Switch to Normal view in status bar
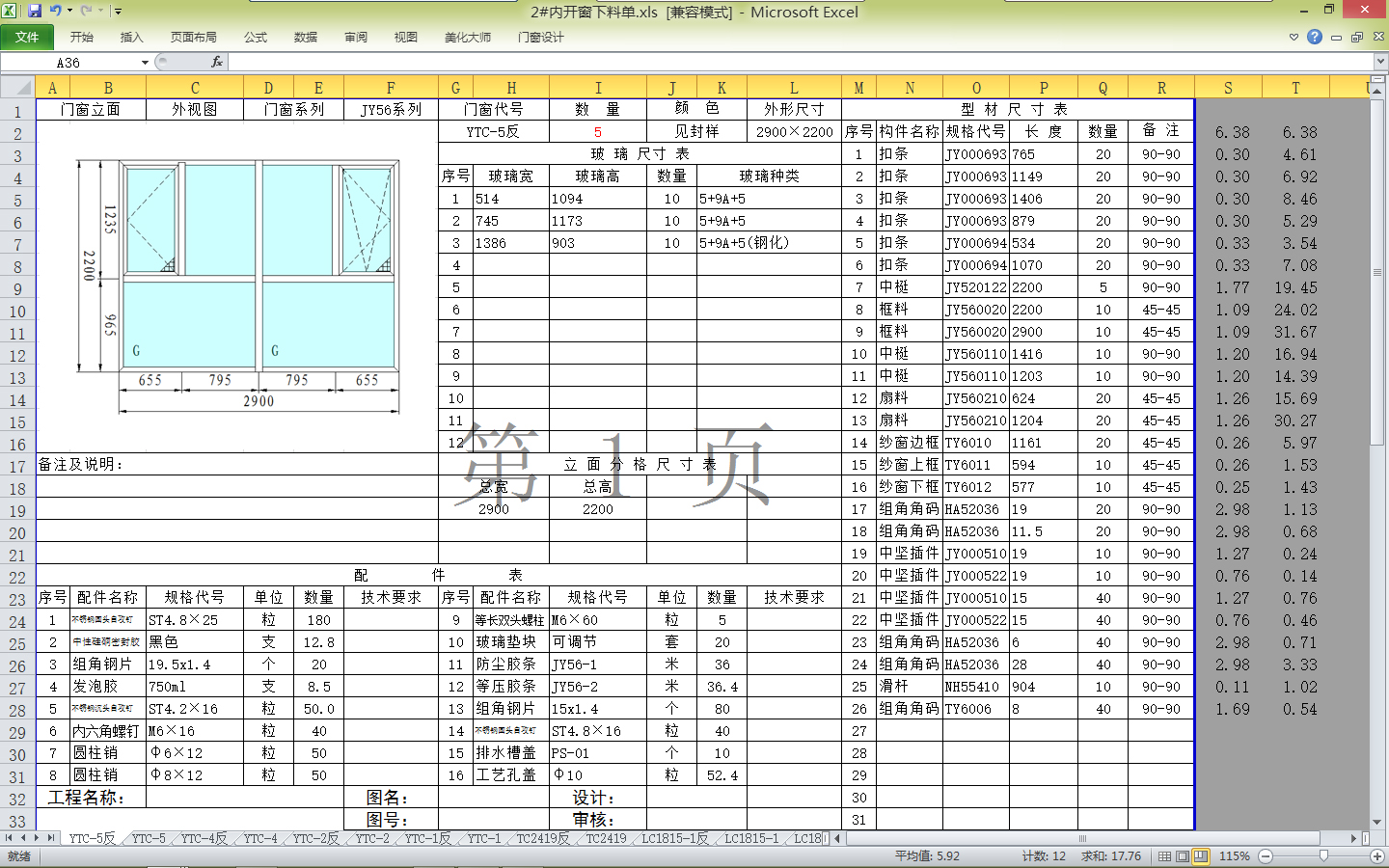The image size is (1389, 868). (x=1164, y=856)
